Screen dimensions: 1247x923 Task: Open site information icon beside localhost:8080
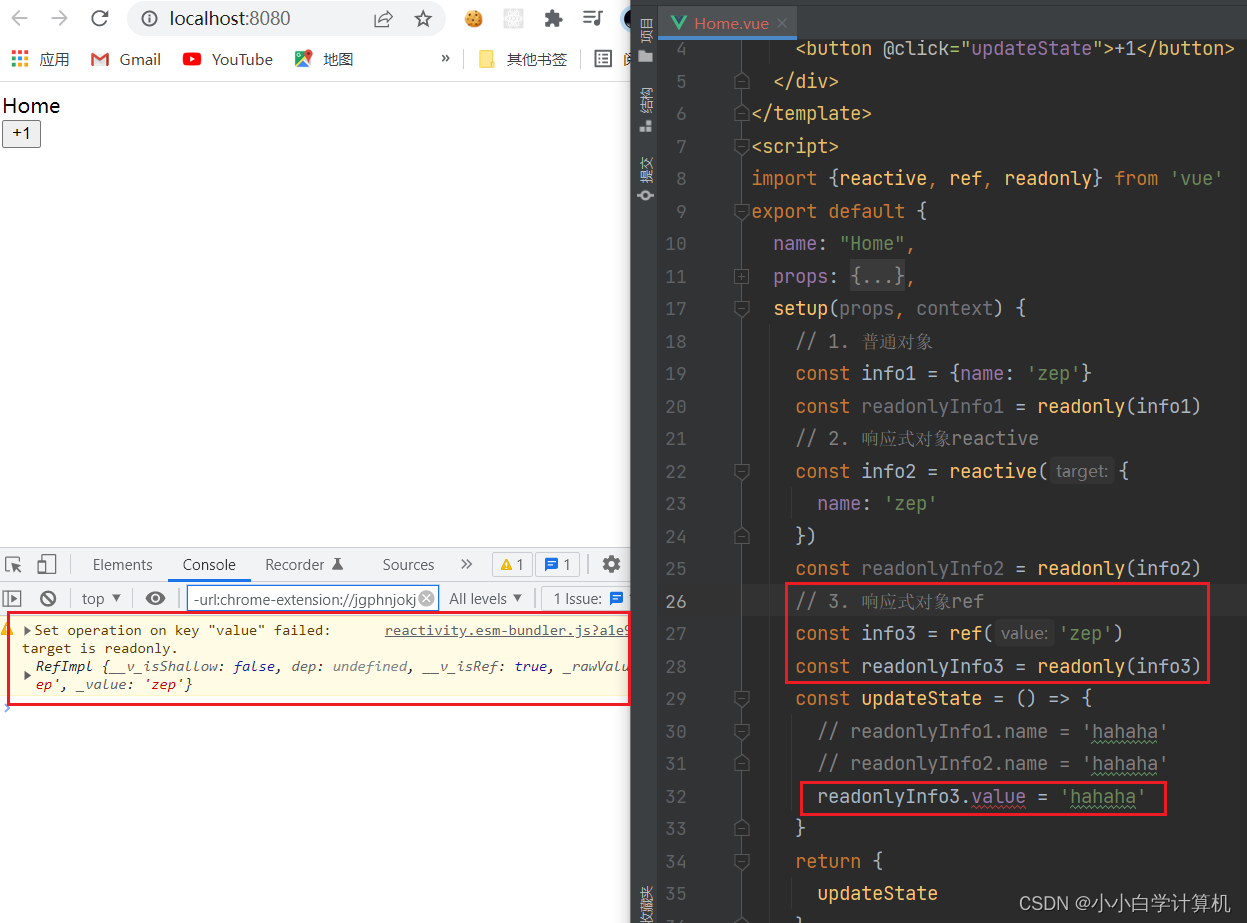(x=149, y=18)
